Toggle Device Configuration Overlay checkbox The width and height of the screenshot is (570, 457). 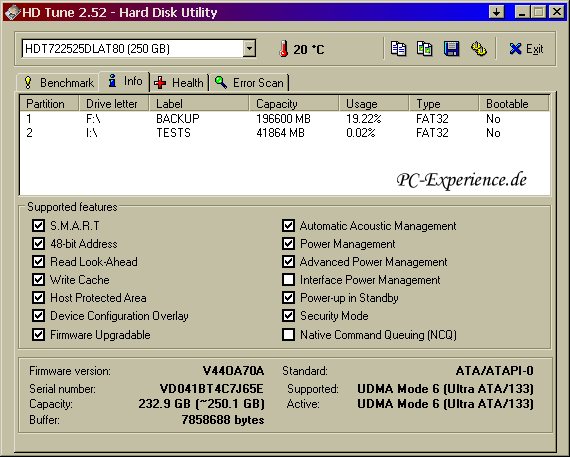point(38,315)
